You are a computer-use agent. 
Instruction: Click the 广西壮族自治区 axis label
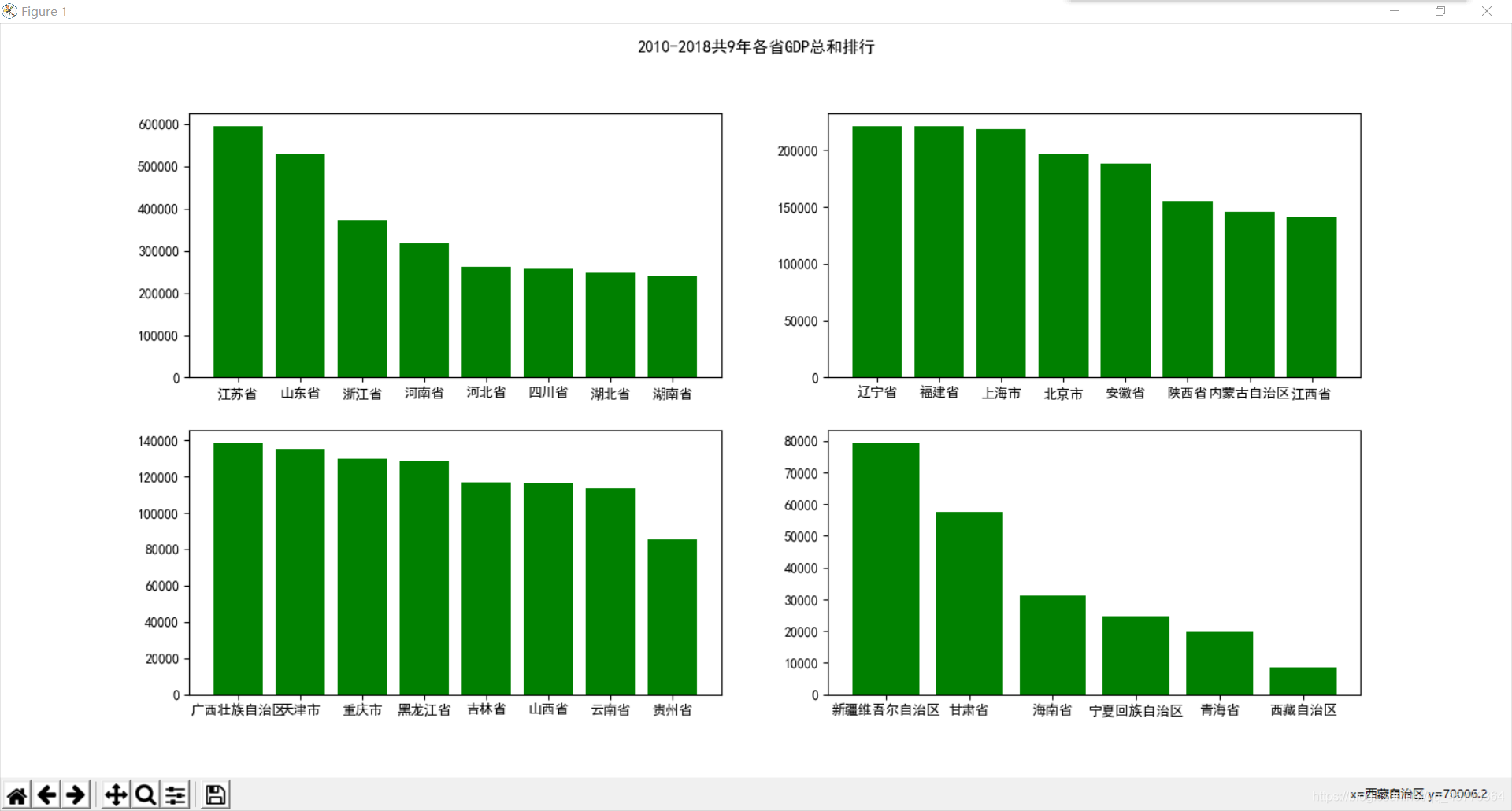click(x=238, y=710)
